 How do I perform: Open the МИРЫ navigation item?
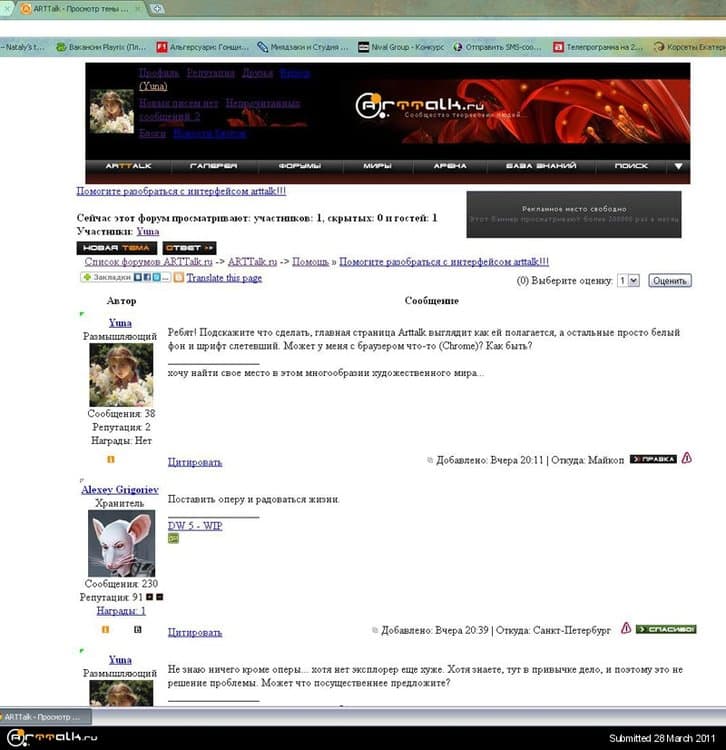[377, 166]
